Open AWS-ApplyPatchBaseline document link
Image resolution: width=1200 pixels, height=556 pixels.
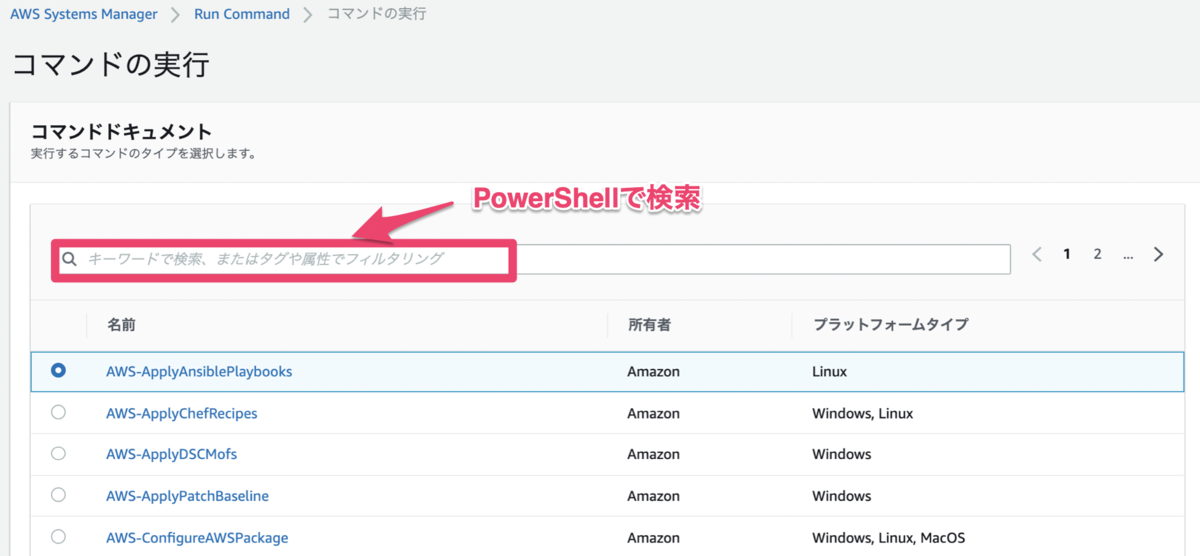tap(187, 496)
